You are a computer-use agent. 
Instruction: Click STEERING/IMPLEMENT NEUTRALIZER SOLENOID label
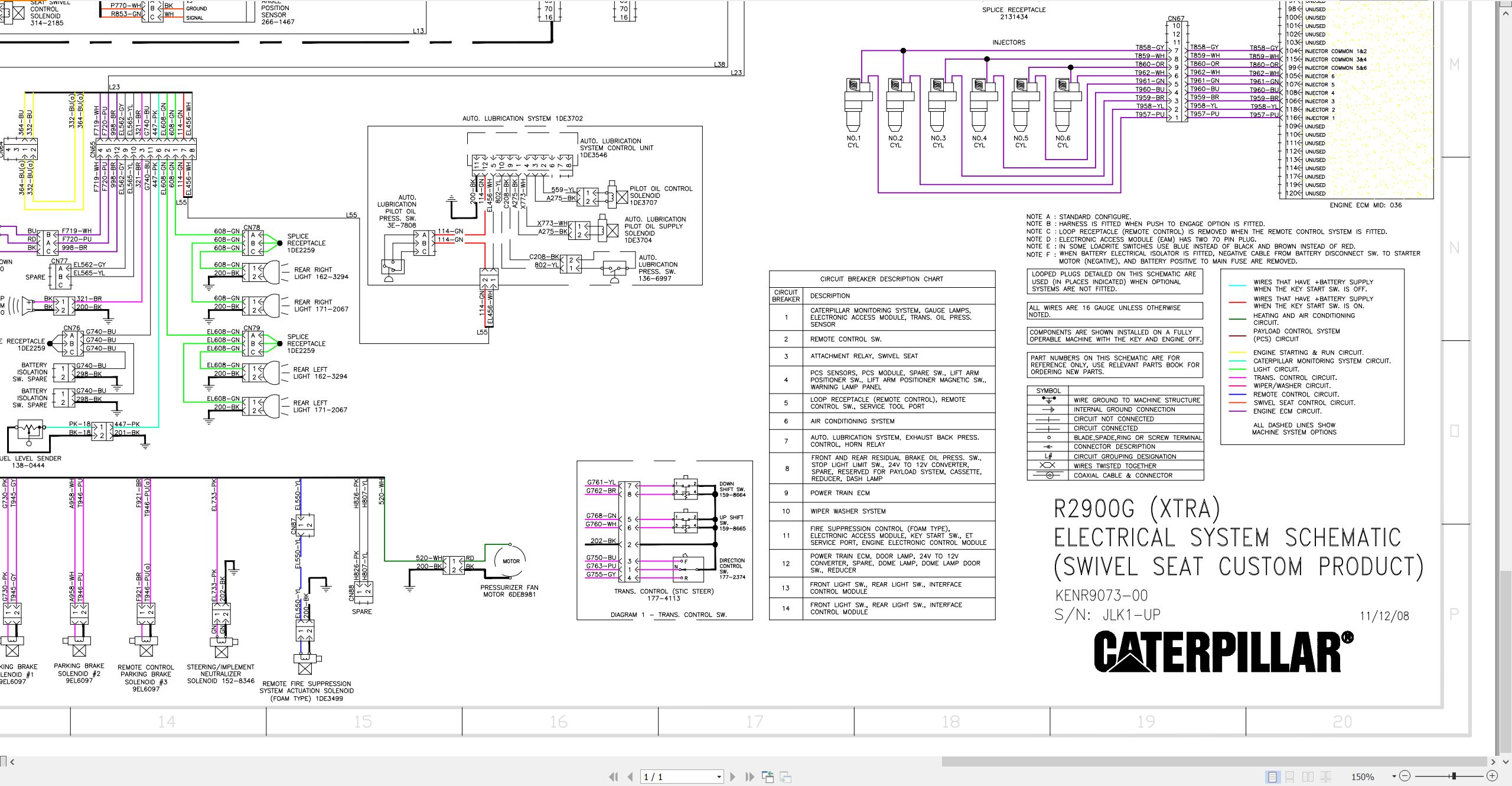[220, 674]
